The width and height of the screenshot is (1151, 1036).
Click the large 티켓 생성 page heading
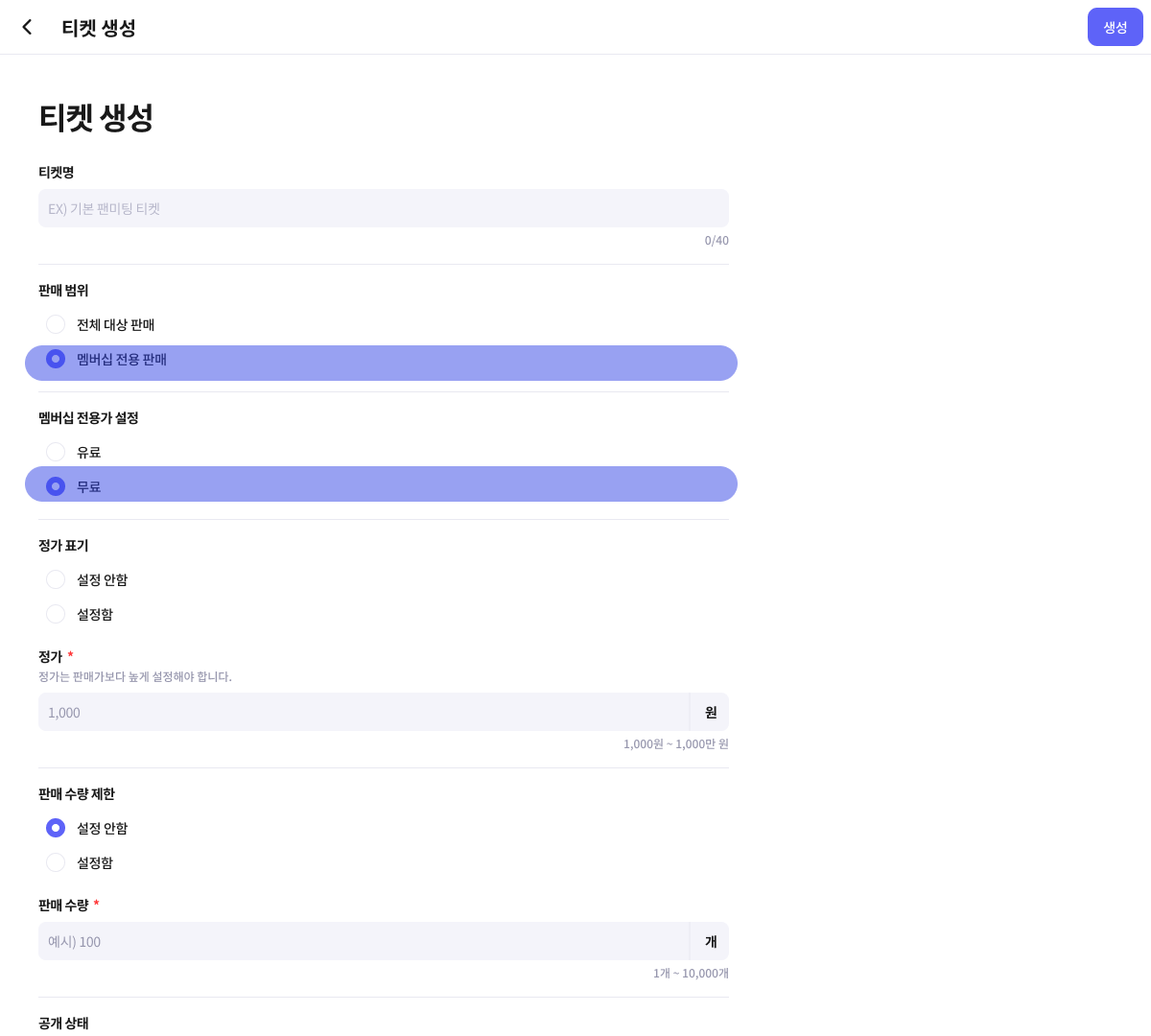point(96,117)
